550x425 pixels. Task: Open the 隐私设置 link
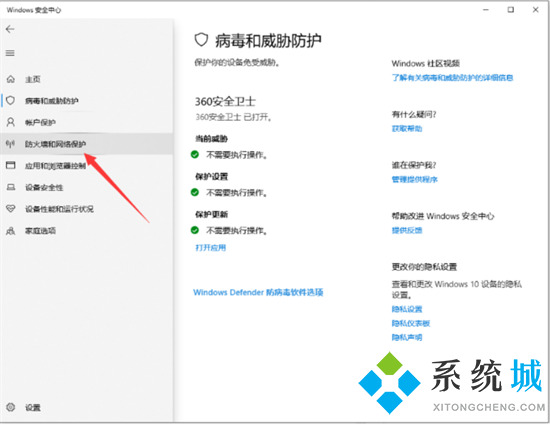click(x=407, y=309)
